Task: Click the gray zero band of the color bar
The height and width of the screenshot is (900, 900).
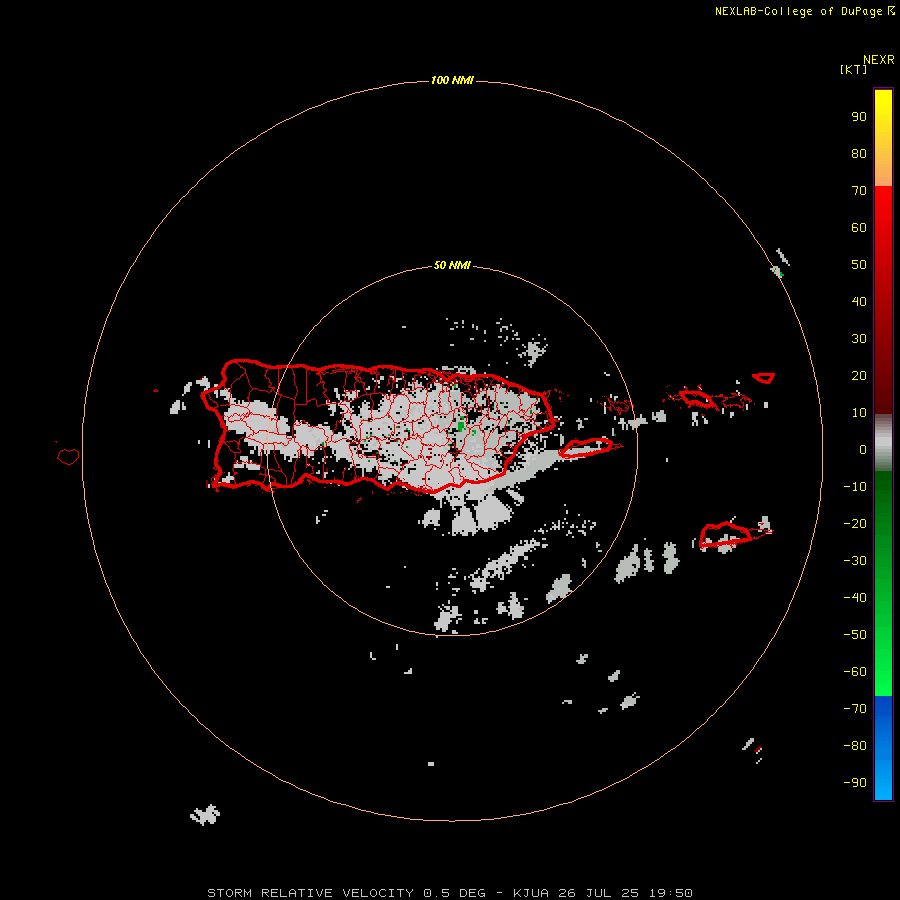Action: [x=883, y=443]
